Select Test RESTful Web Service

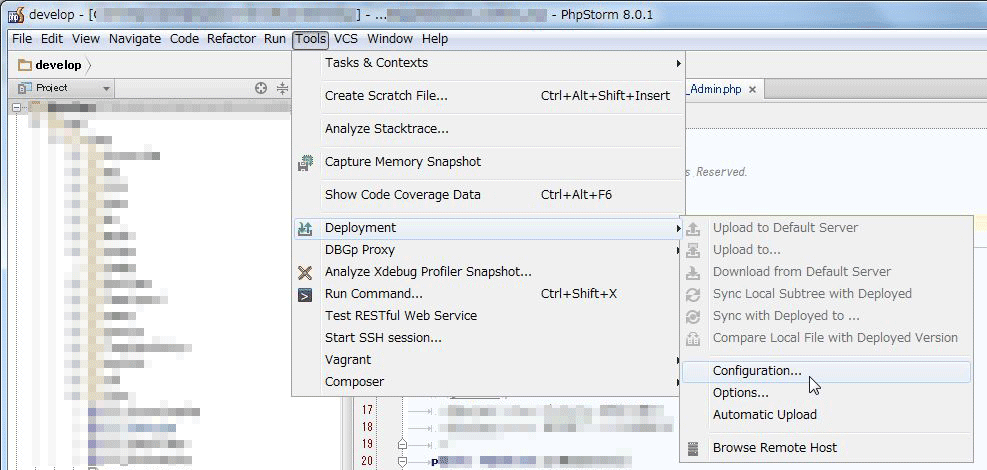click(x=488, y=316)
